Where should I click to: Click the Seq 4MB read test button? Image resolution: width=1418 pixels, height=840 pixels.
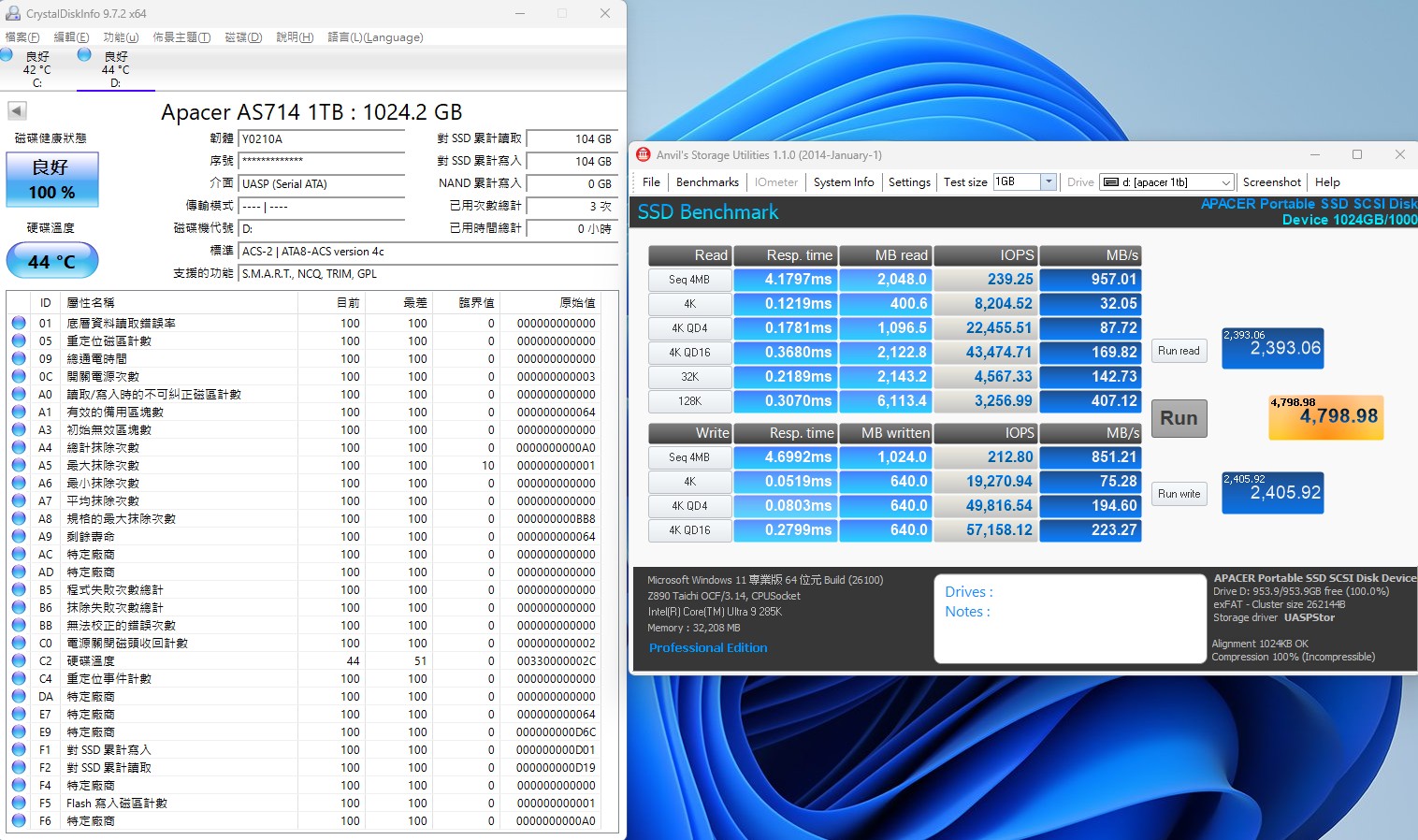(689, 280)
